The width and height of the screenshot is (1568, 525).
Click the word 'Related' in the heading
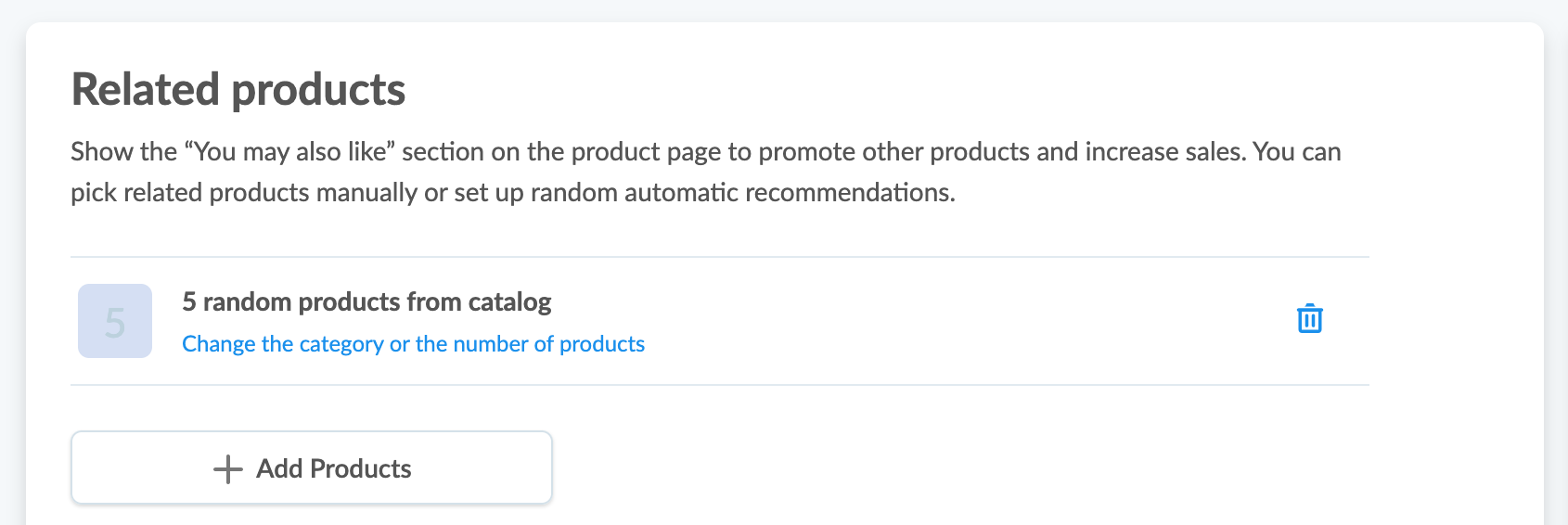(x=145, y=90)
